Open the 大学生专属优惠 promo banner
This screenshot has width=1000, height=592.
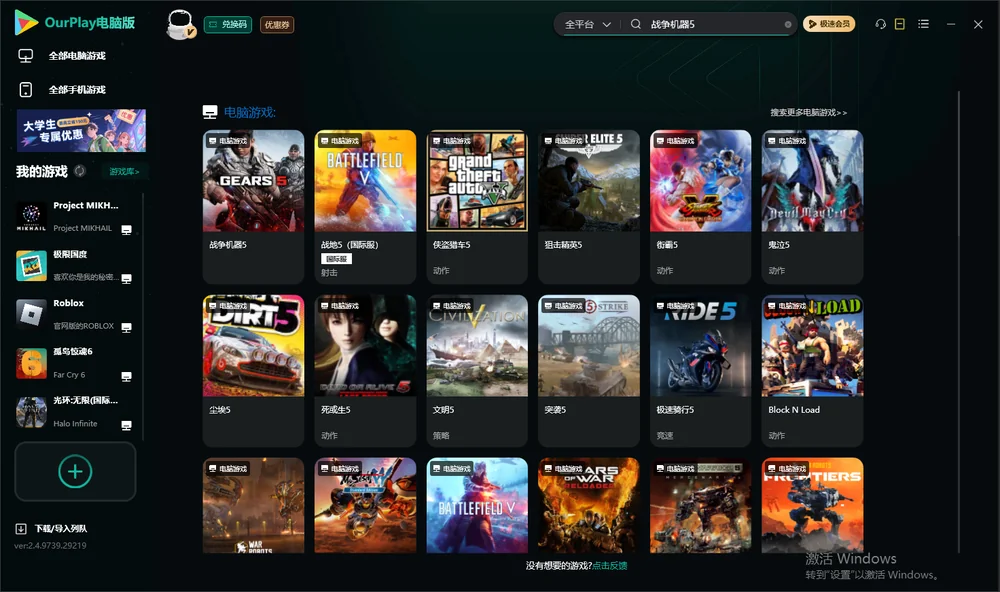tap(81, 130)
